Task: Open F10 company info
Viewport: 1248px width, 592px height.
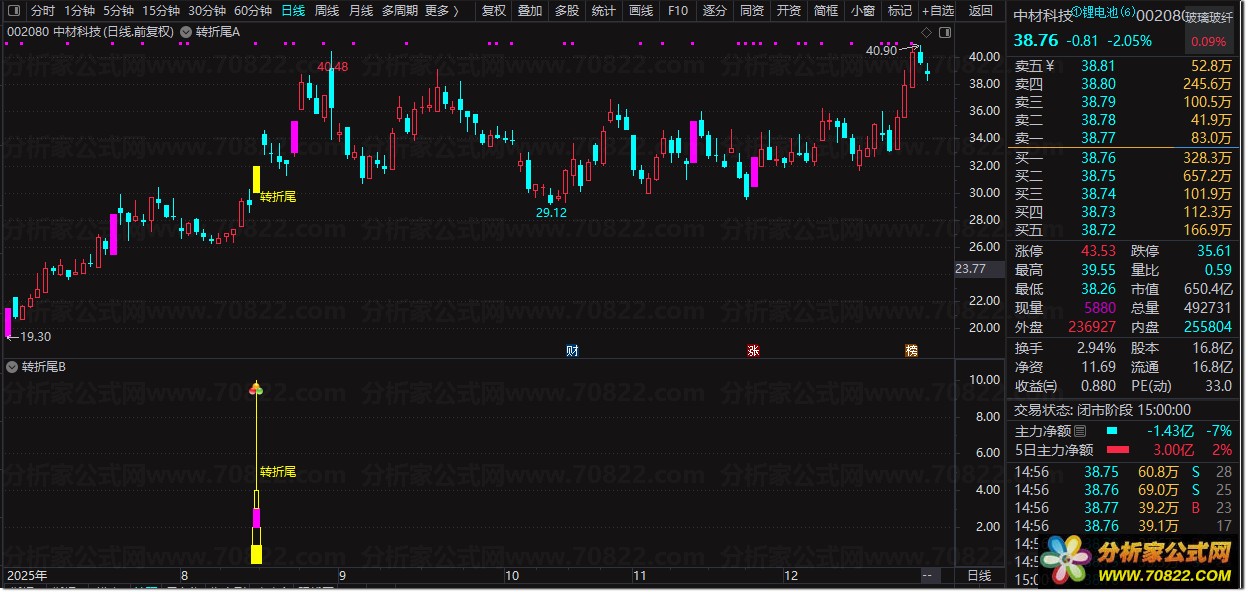Action: pyautogui.click(x=678, y=11)
